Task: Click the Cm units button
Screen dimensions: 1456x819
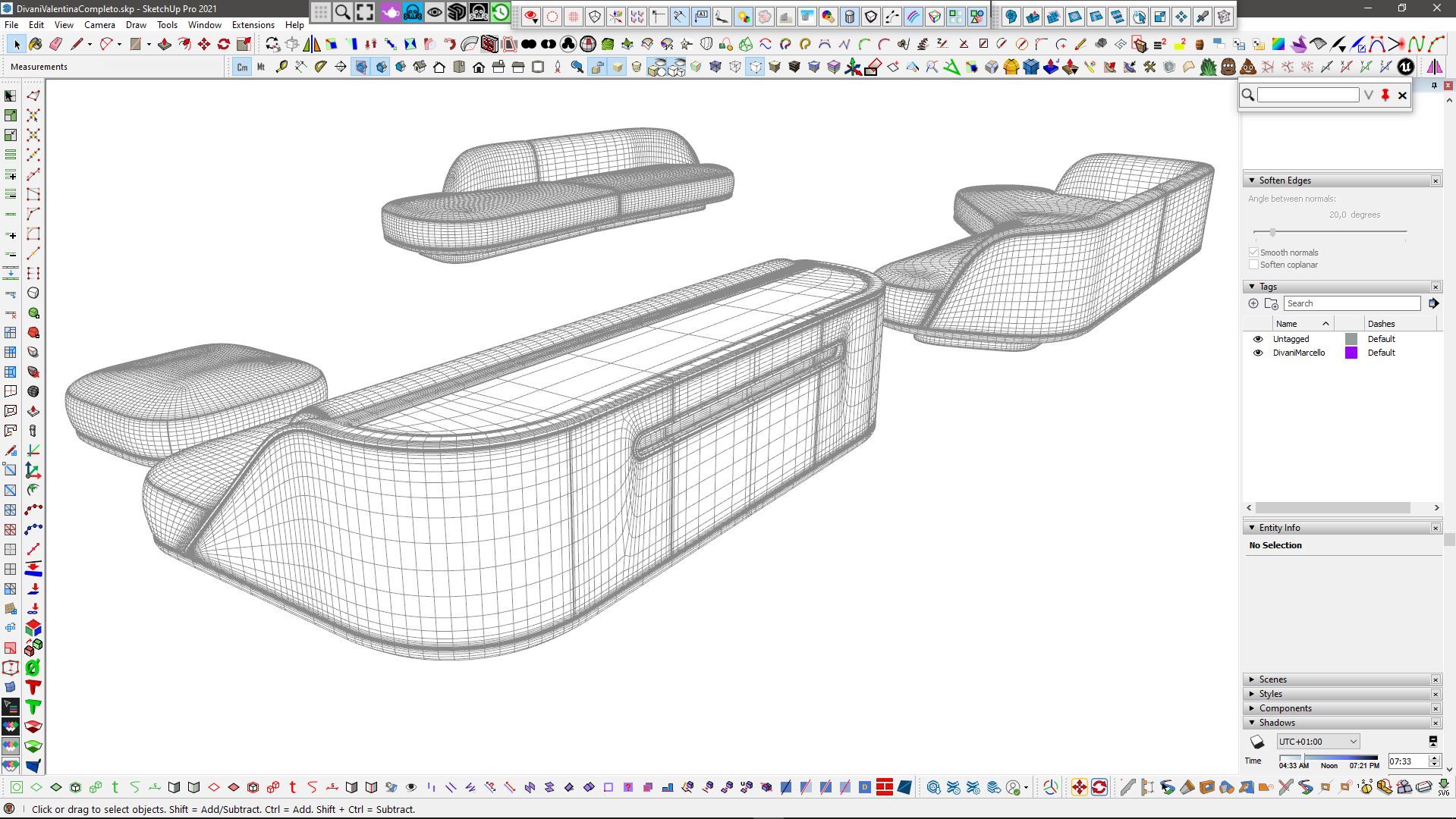Action: click(242, 67)
